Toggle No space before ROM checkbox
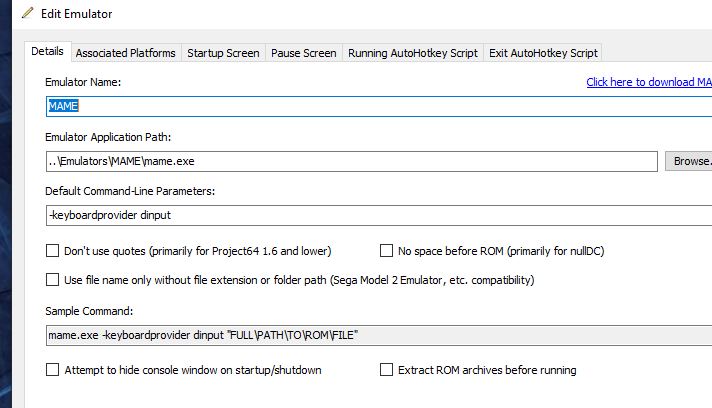The width and height of the screenshot is (712, 408). 386,251
